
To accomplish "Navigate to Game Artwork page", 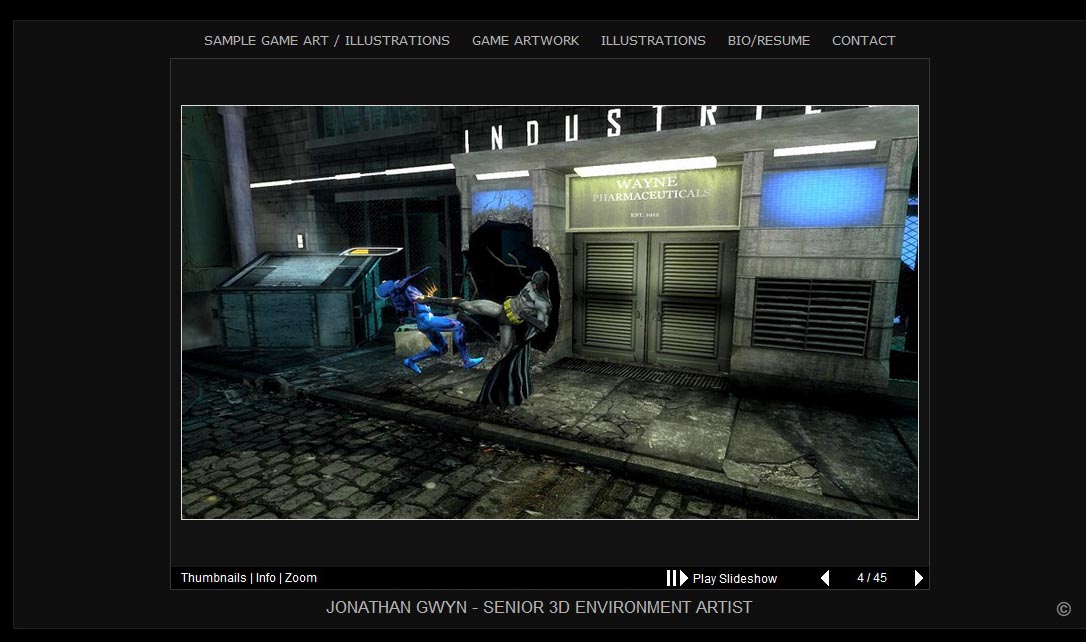I will click(x=525, y=41).
